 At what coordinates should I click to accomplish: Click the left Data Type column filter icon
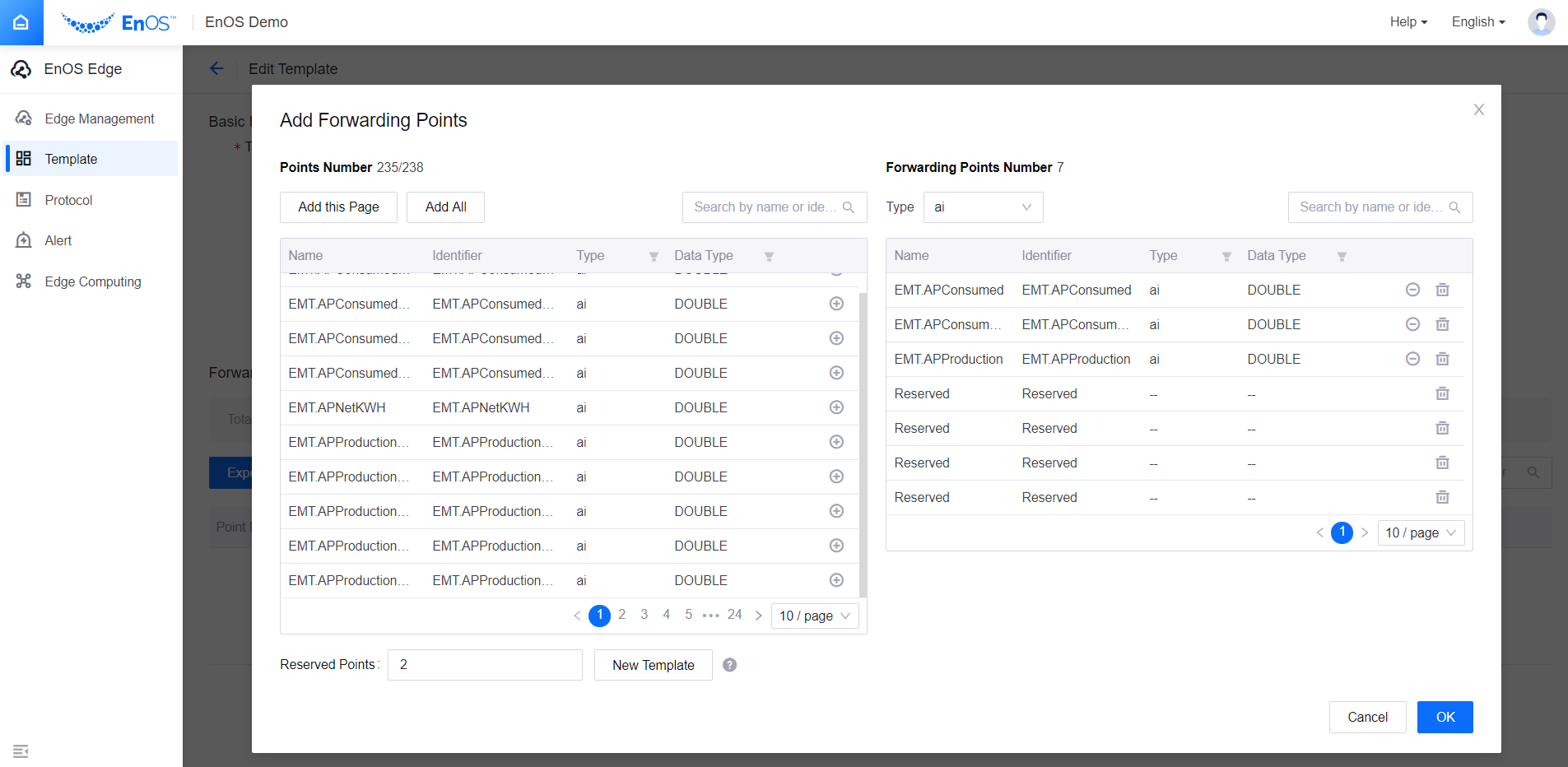click(769, 257)
